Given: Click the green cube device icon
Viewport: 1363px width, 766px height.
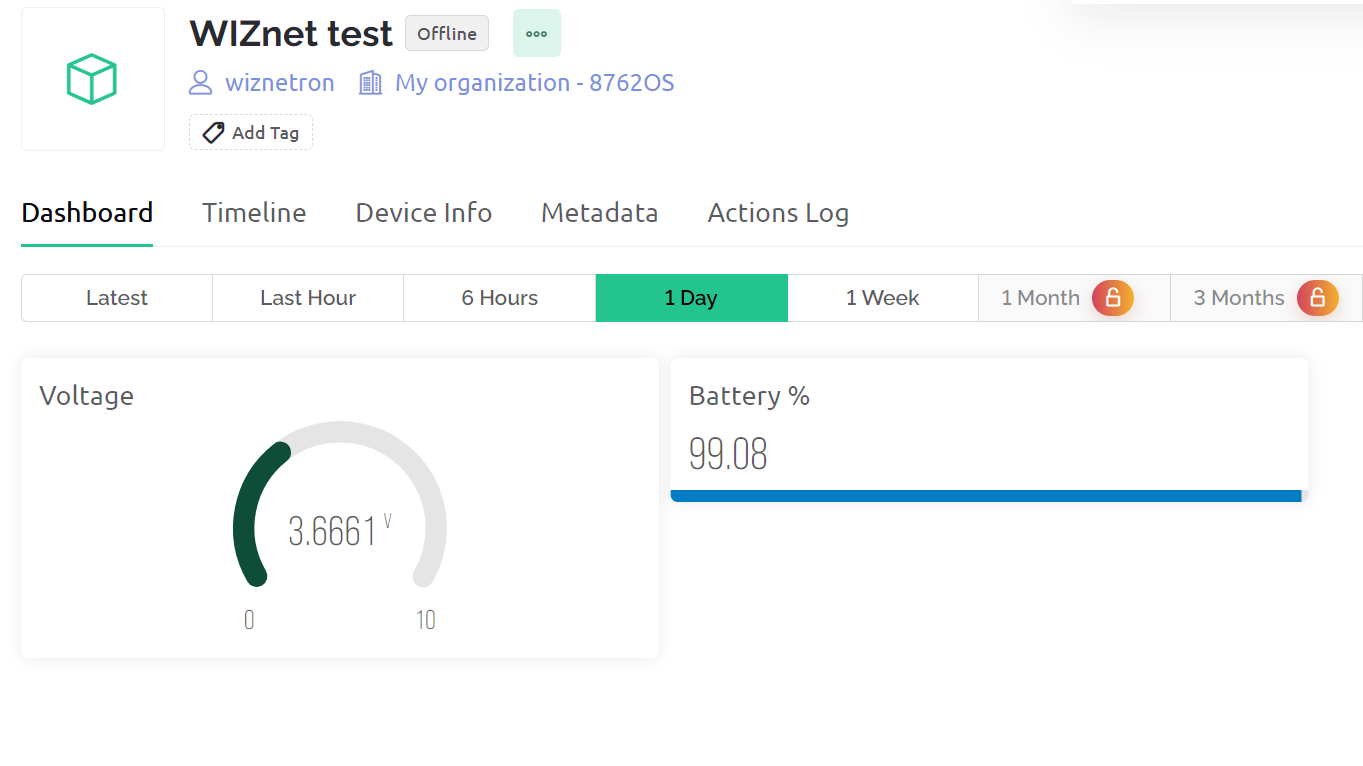Looking at the screenshot, I should coord(92,79).
